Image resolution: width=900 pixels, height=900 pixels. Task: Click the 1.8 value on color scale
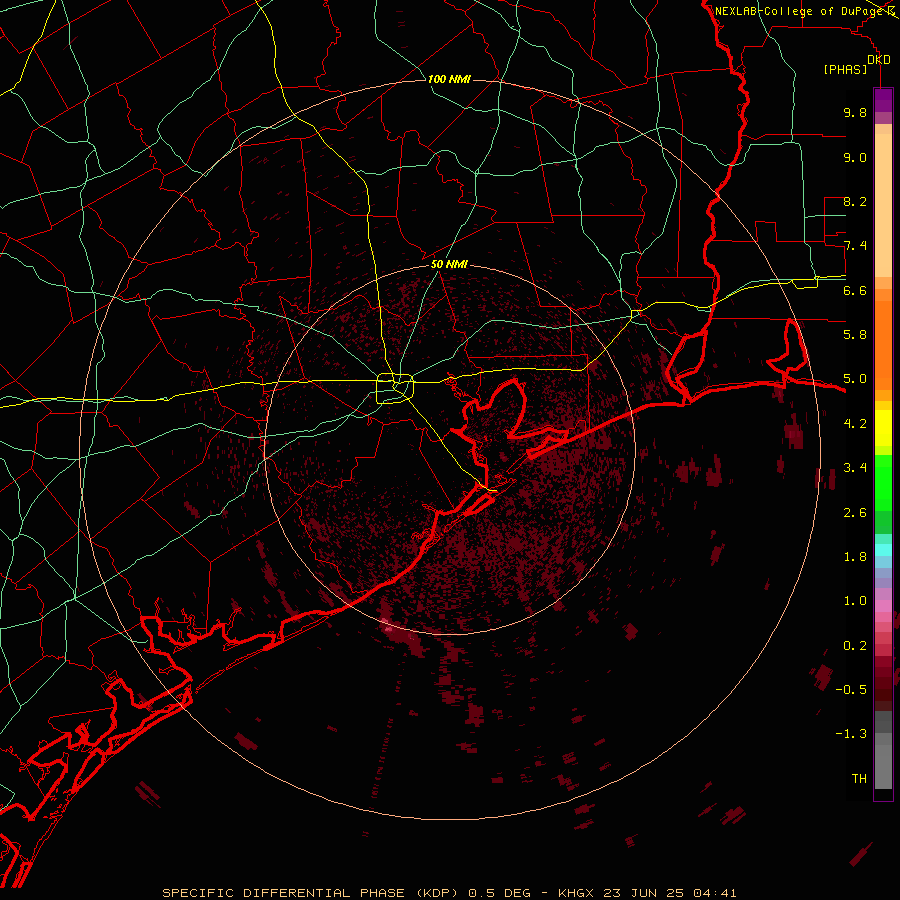pyautogui.click(x=855, y=557)
